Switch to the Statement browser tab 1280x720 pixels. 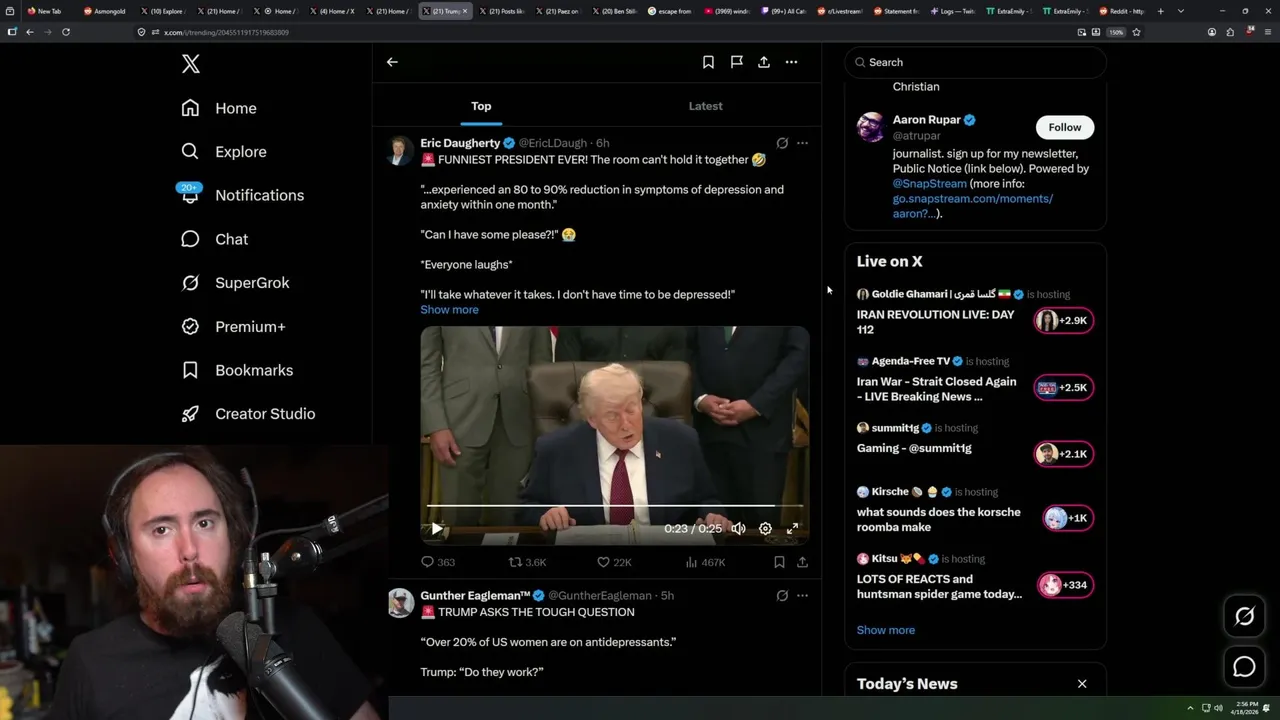click(x=895, y=11)
